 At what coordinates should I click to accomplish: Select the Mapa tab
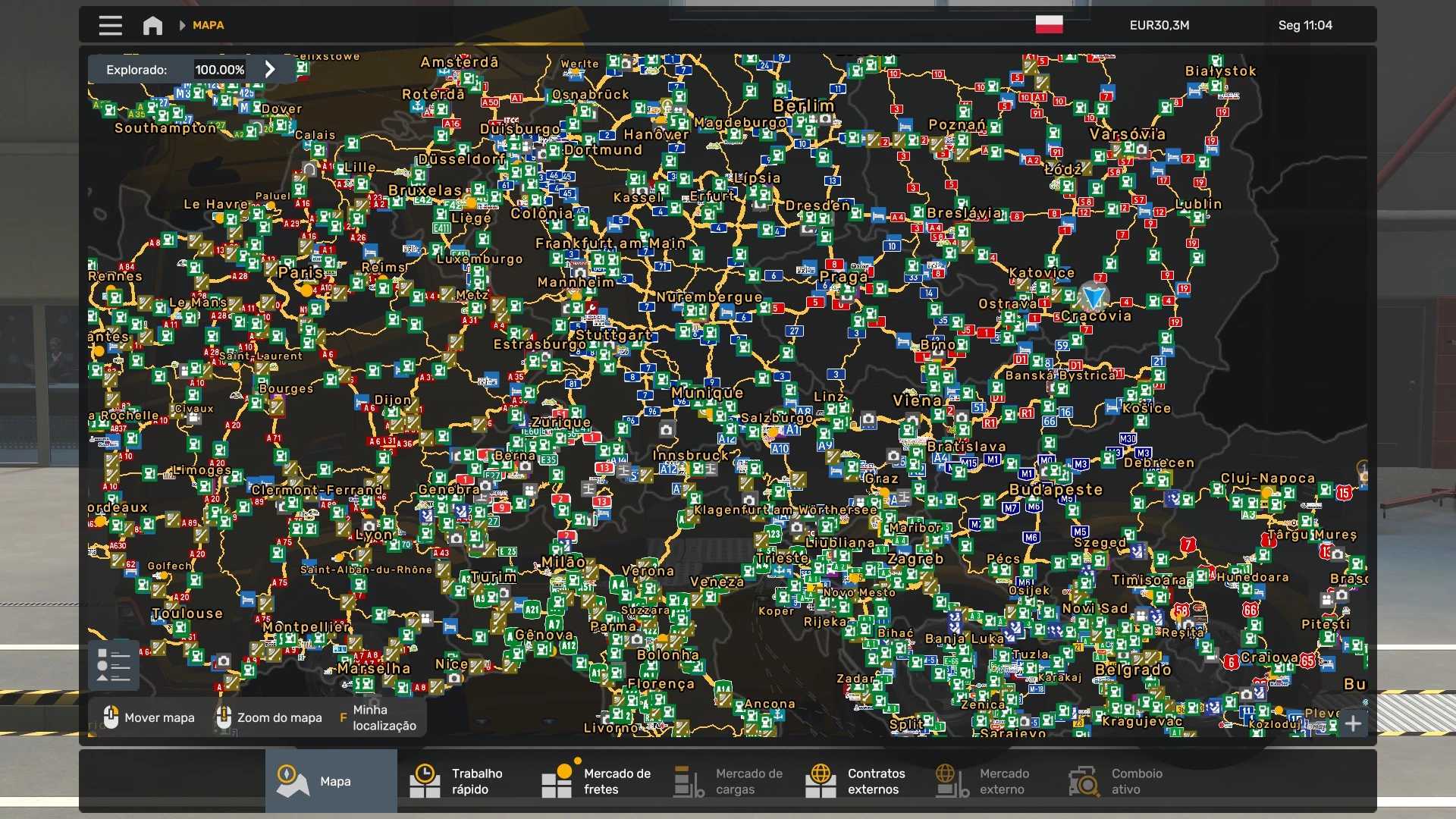331,781
